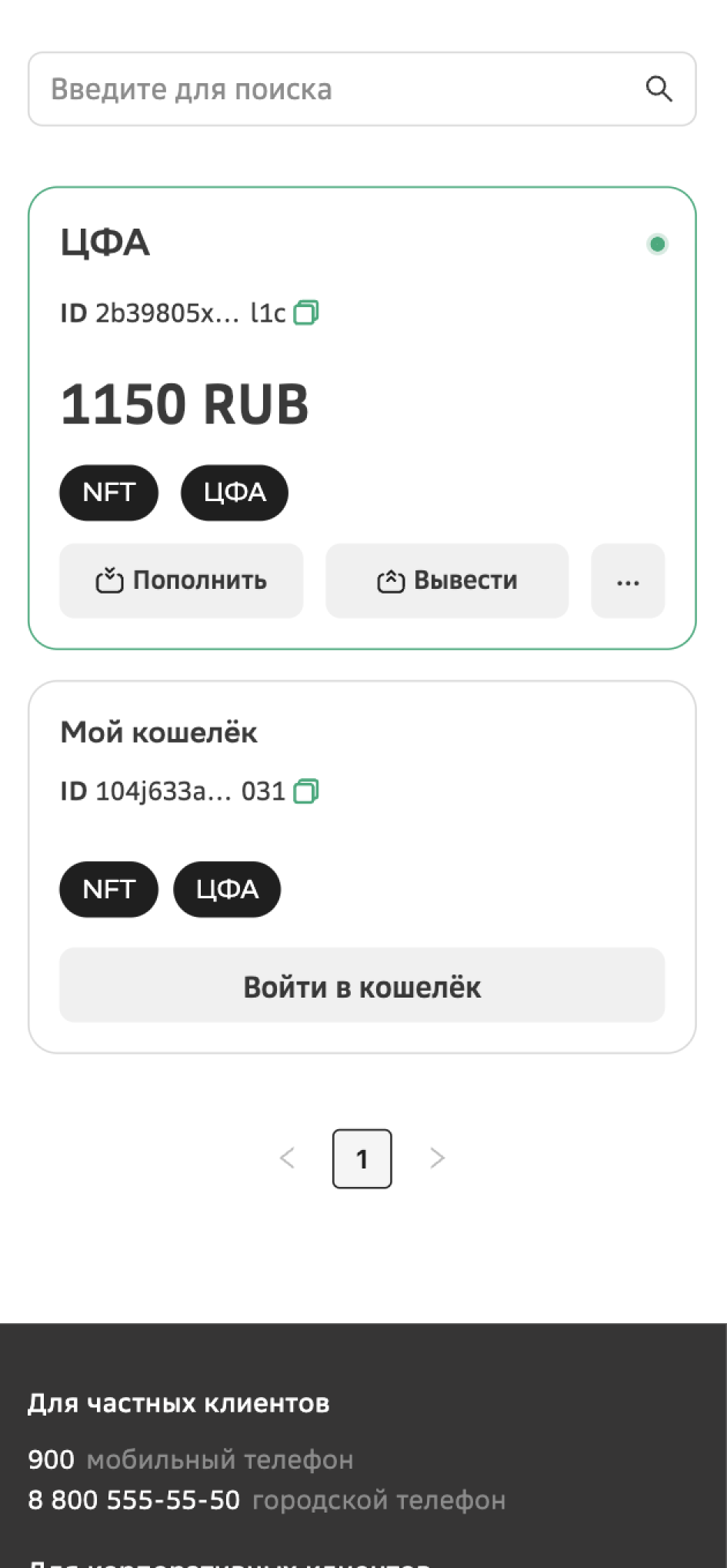Copy the Мой кошелёк ID 104j633a
The height and width of the screenshot is (1568, 727).
pyautogui.click(x=305, y=791)
